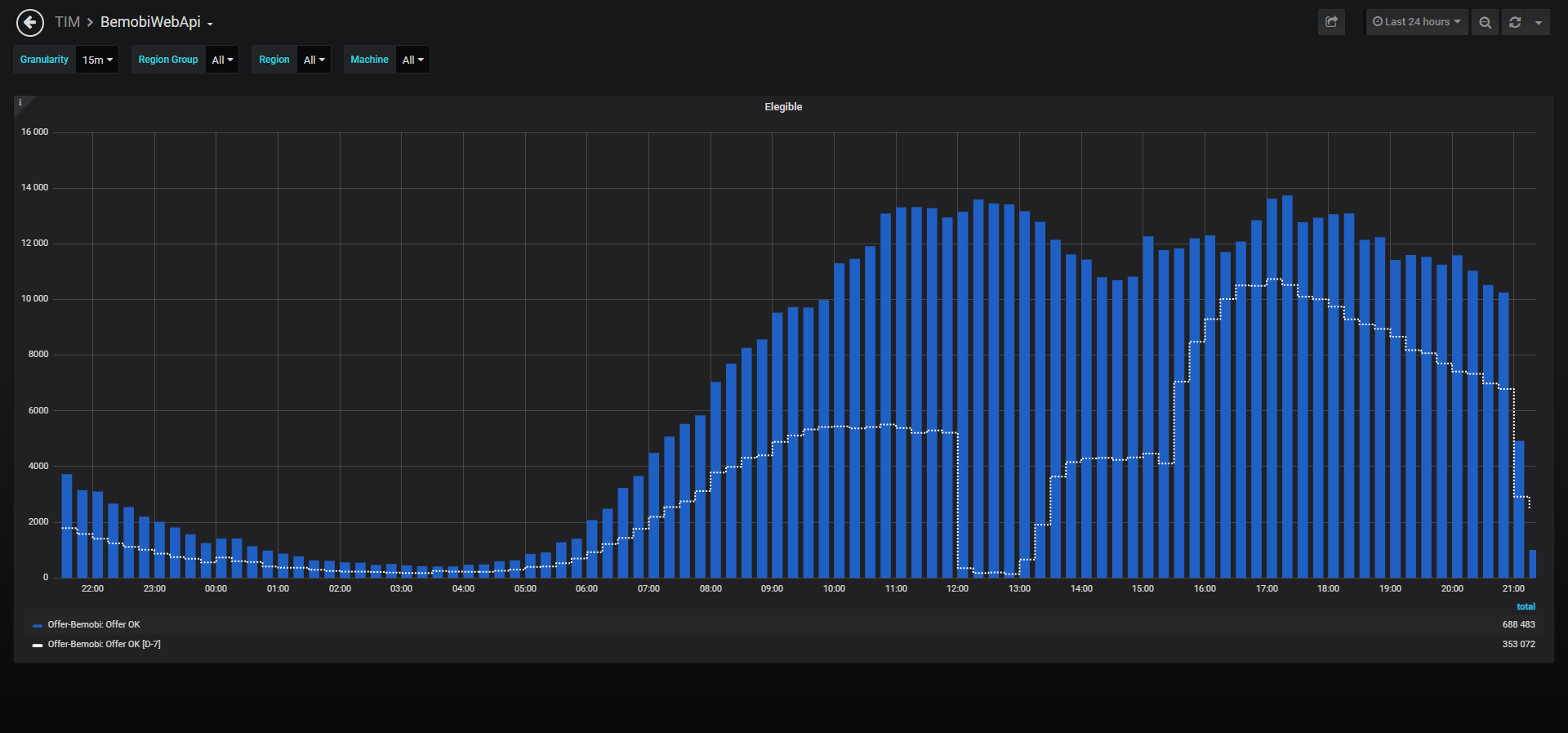Open the Machine All dropdown
Viewport: 1568px width, 733px height.
[412, 60]
